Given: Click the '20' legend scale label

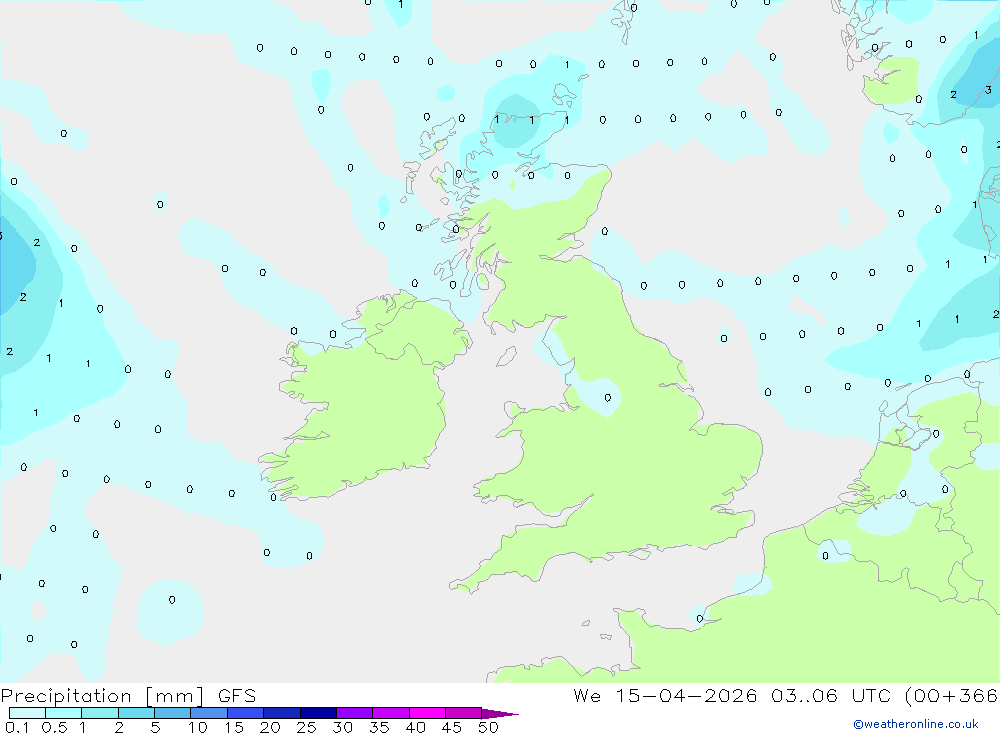Looking at the screenshot, I should pyautogui.click(x=270, y=727).
